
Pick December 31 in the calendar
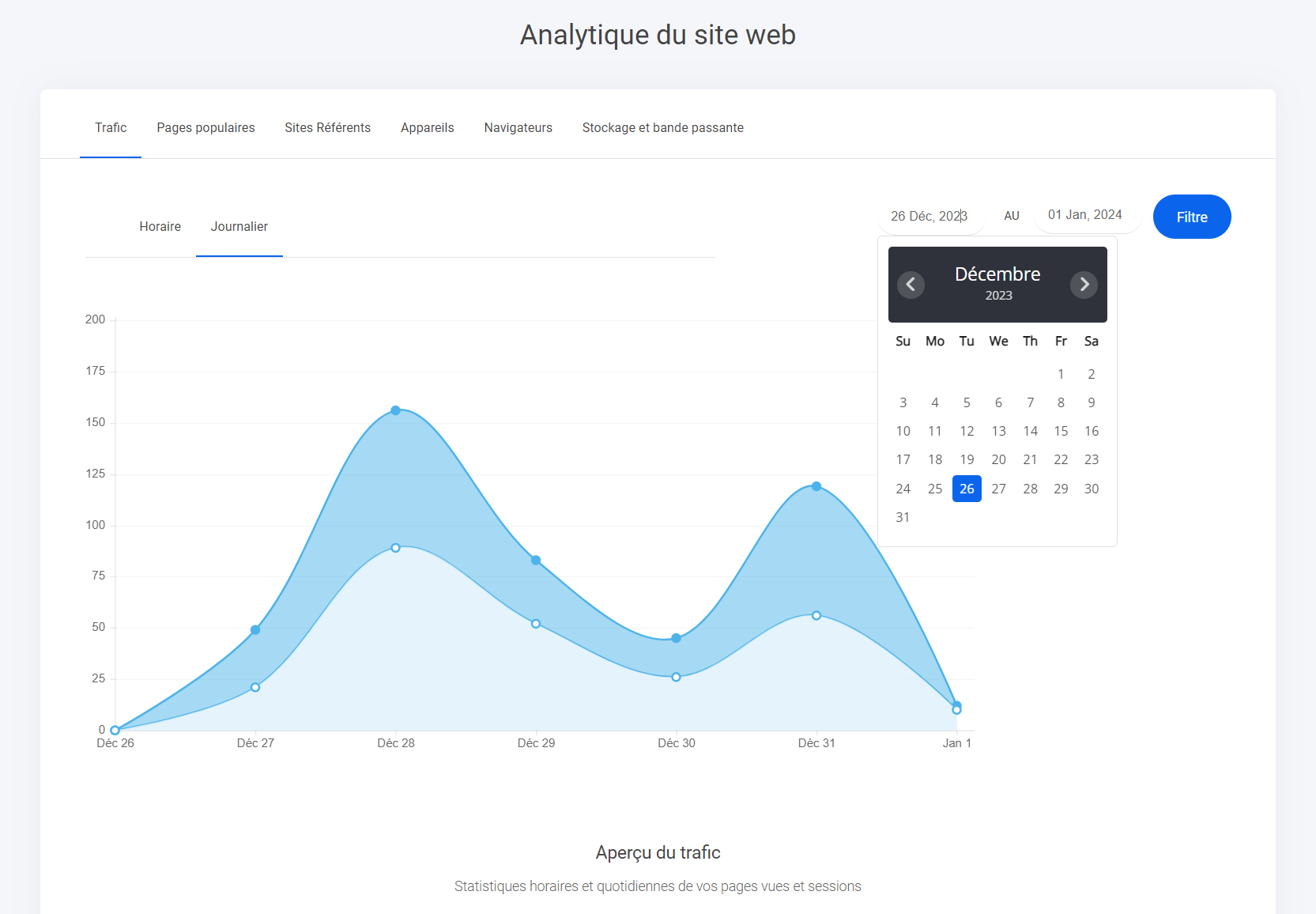(903, 517)
